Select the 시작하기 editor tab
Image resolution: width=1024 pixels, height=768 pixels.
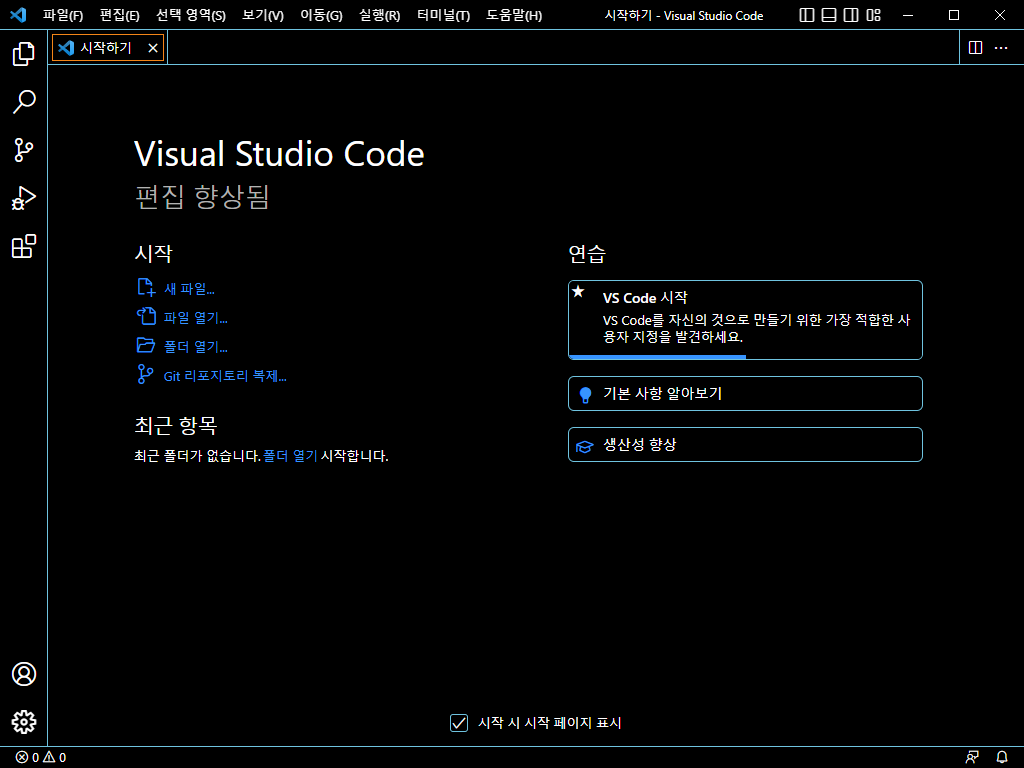pyautogui.click(x=108, y=48)
